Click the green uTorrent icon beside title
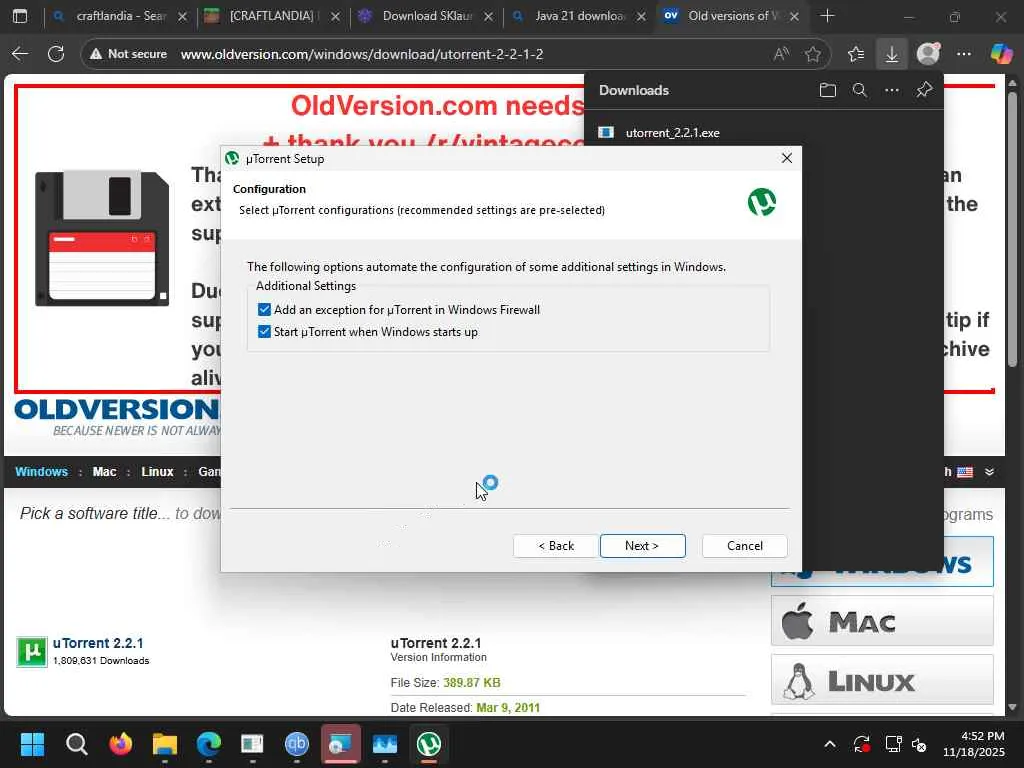Screen dimensions: 1024x768 (32, 652)
